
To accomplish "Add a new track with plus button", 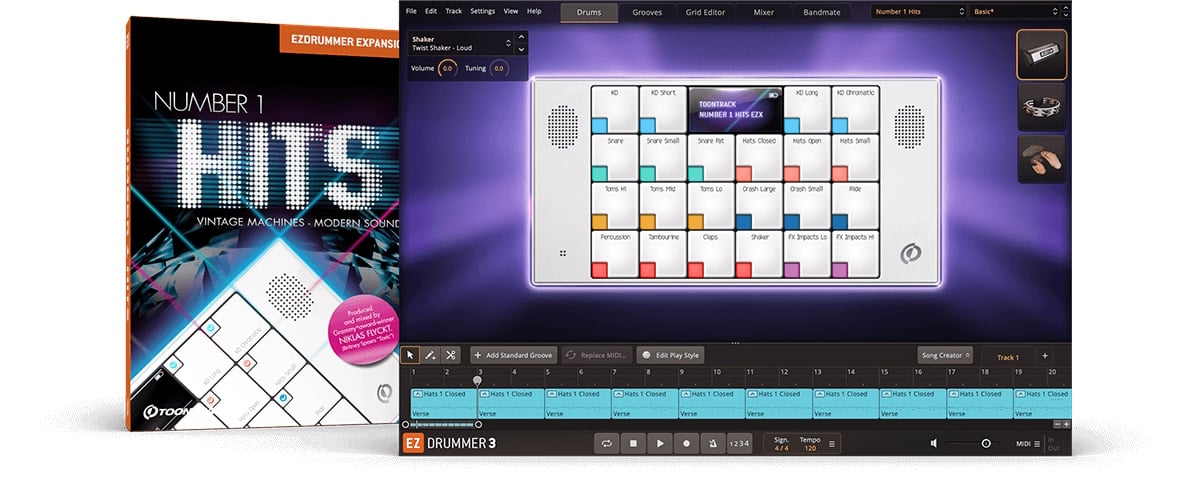I will (x=1044, y=355).
